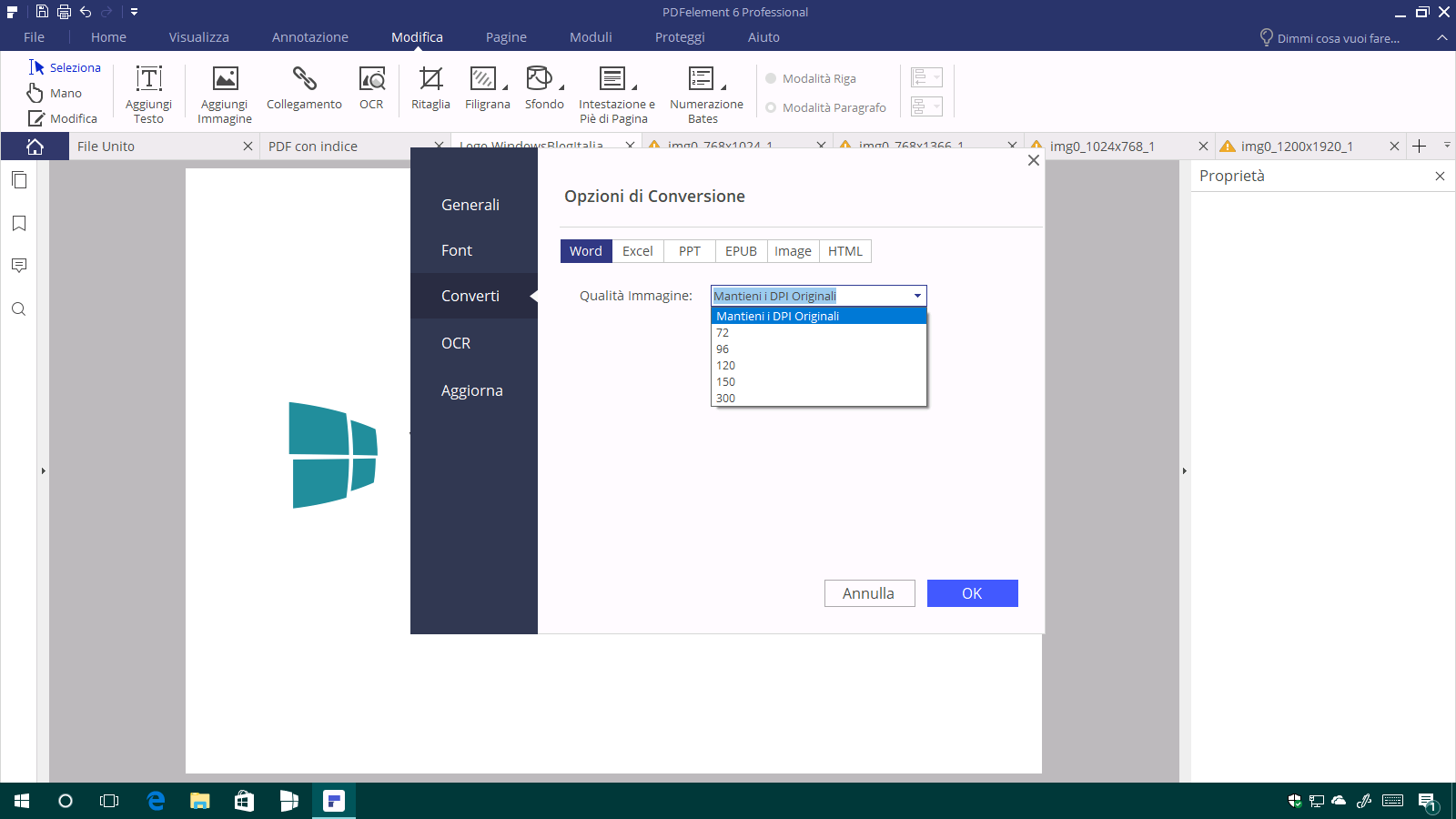Open Numerazione Bates tool
Image resolution: width=1456 pixels, height=819 pixels.
(x=706, y=94)
